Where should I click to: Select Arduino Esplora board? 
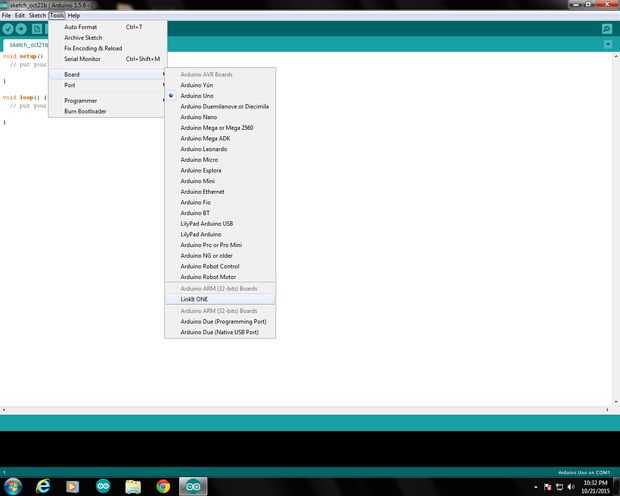coord(220,170)
